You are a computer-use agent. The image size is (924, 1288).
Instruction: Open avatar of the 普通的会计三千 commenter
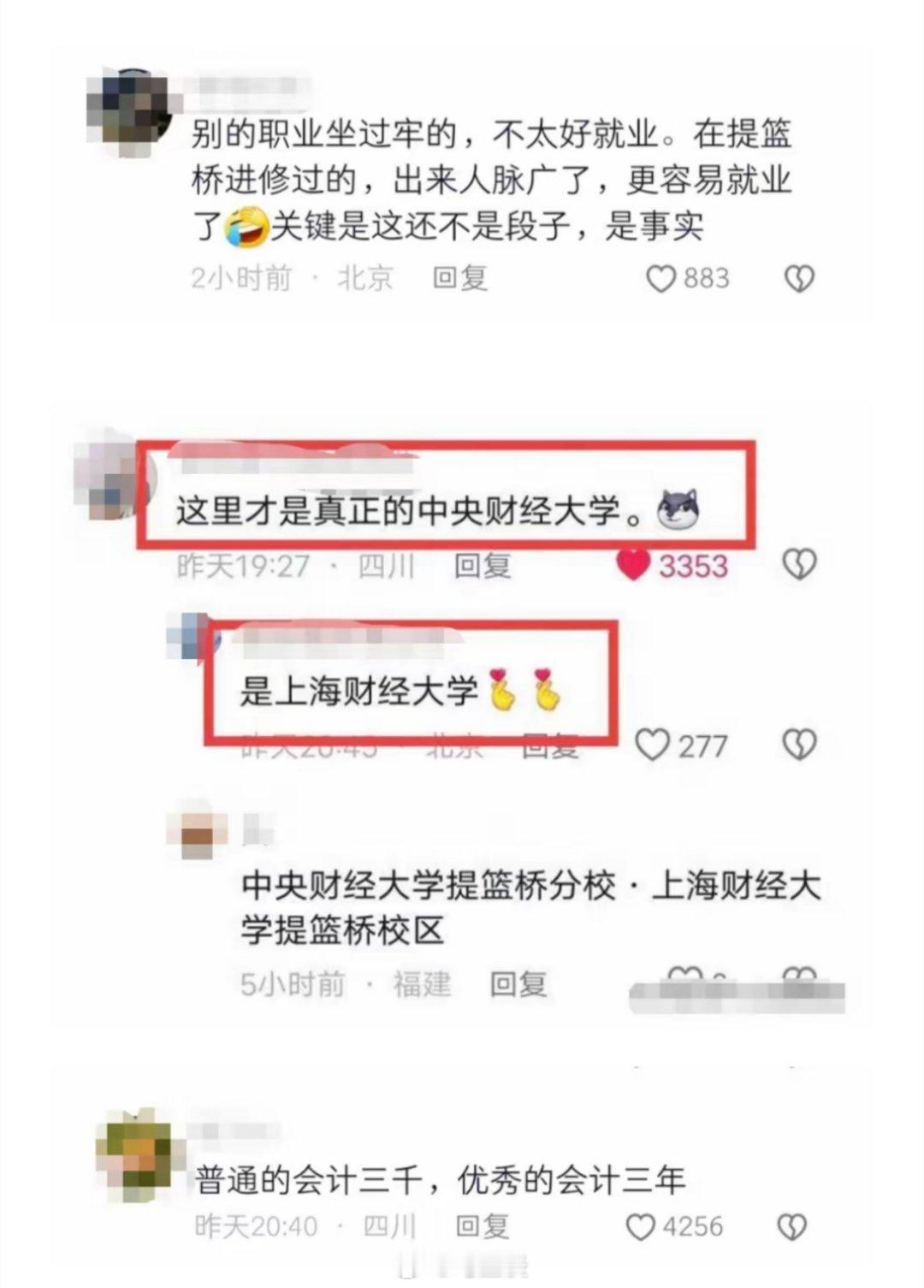[134, 1154]
